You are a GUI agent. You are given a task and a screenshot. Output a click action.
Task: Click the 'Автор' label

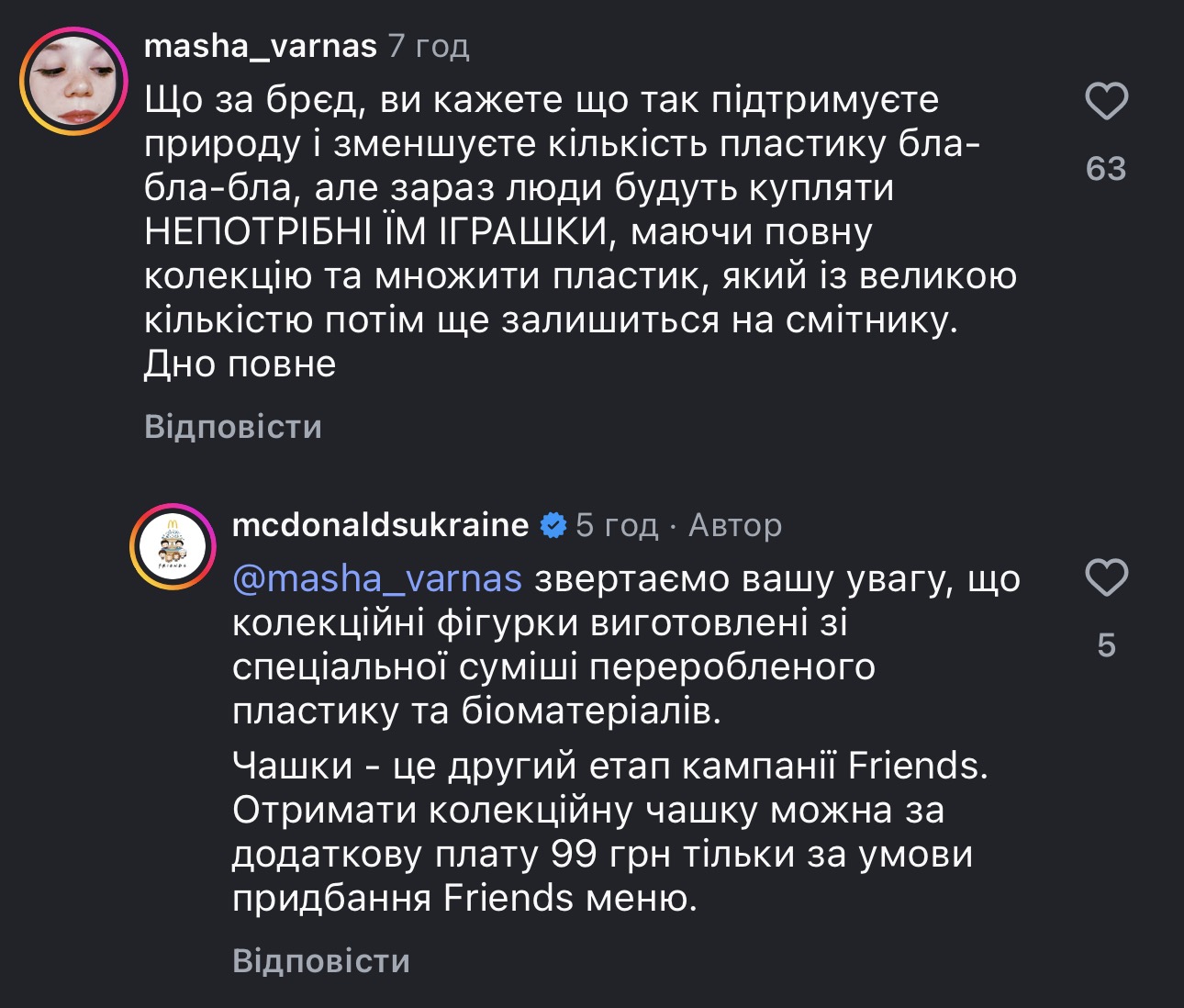[735, 525]
